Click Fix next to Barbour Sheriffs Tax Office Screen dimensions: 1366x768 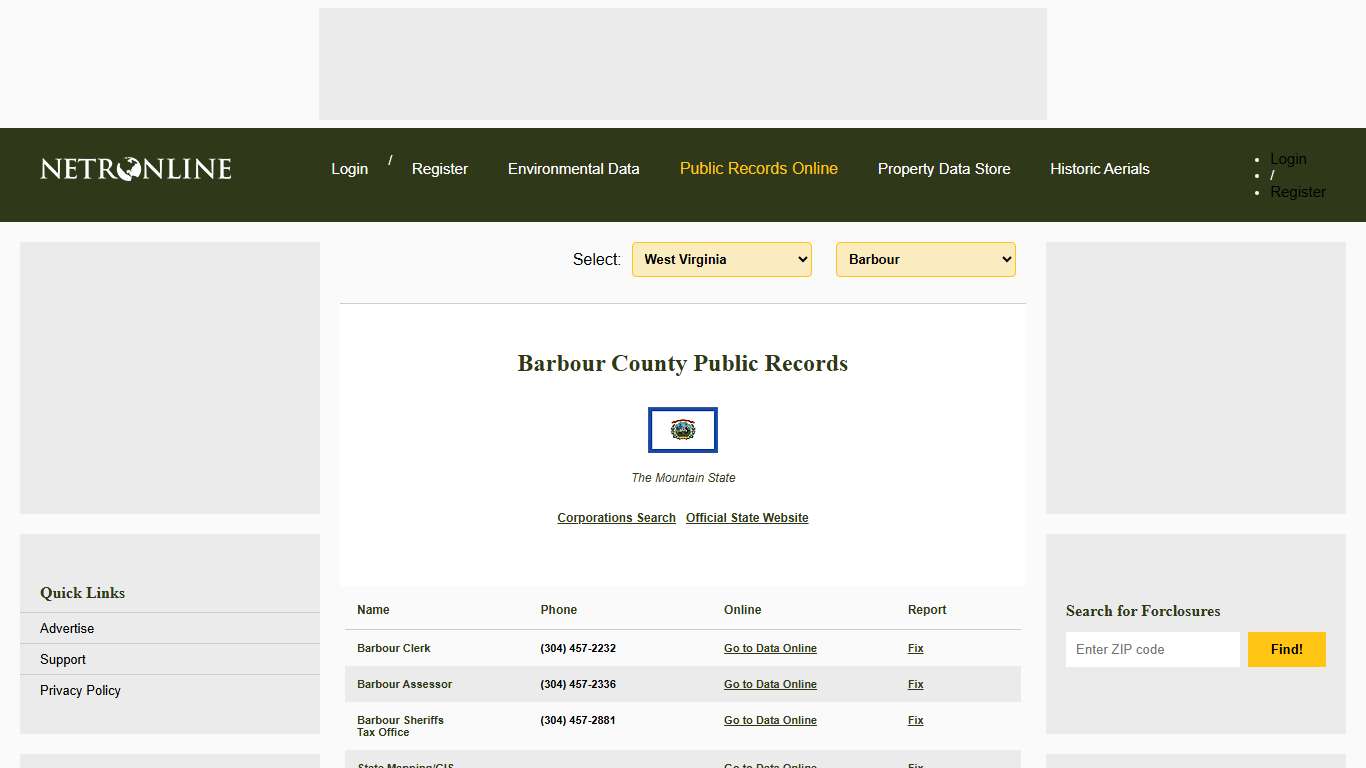pos(915,720)
